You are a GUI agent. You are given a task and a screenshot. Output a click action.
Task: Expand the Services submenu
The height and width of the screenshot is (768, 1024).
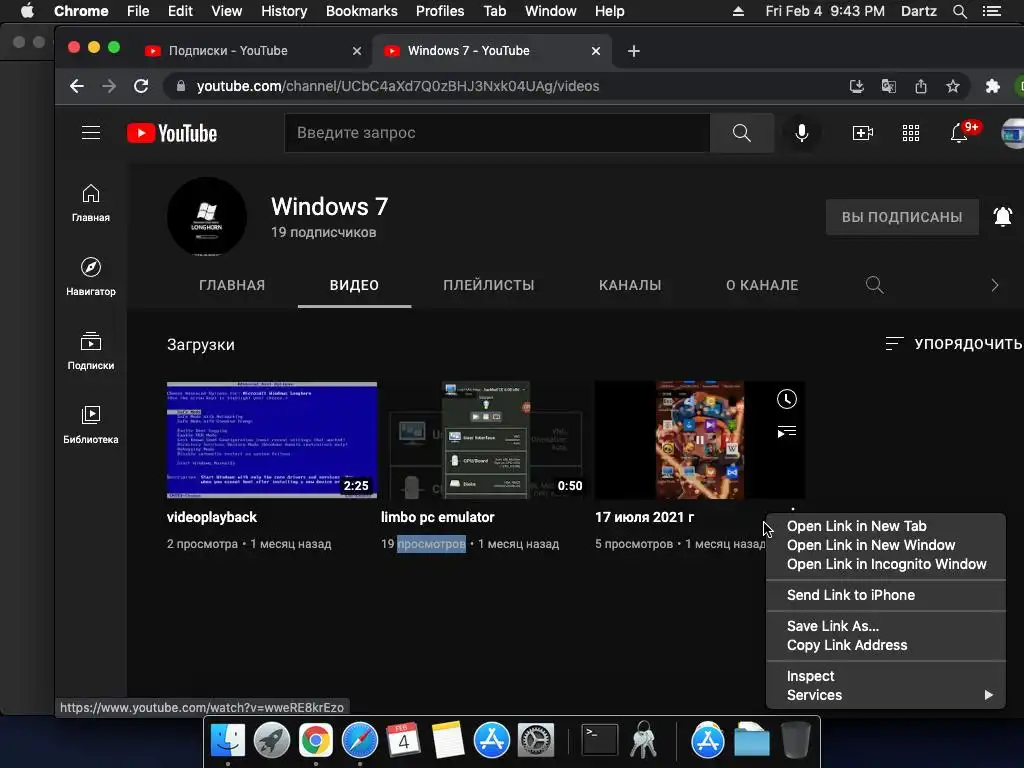click(886, 695)
